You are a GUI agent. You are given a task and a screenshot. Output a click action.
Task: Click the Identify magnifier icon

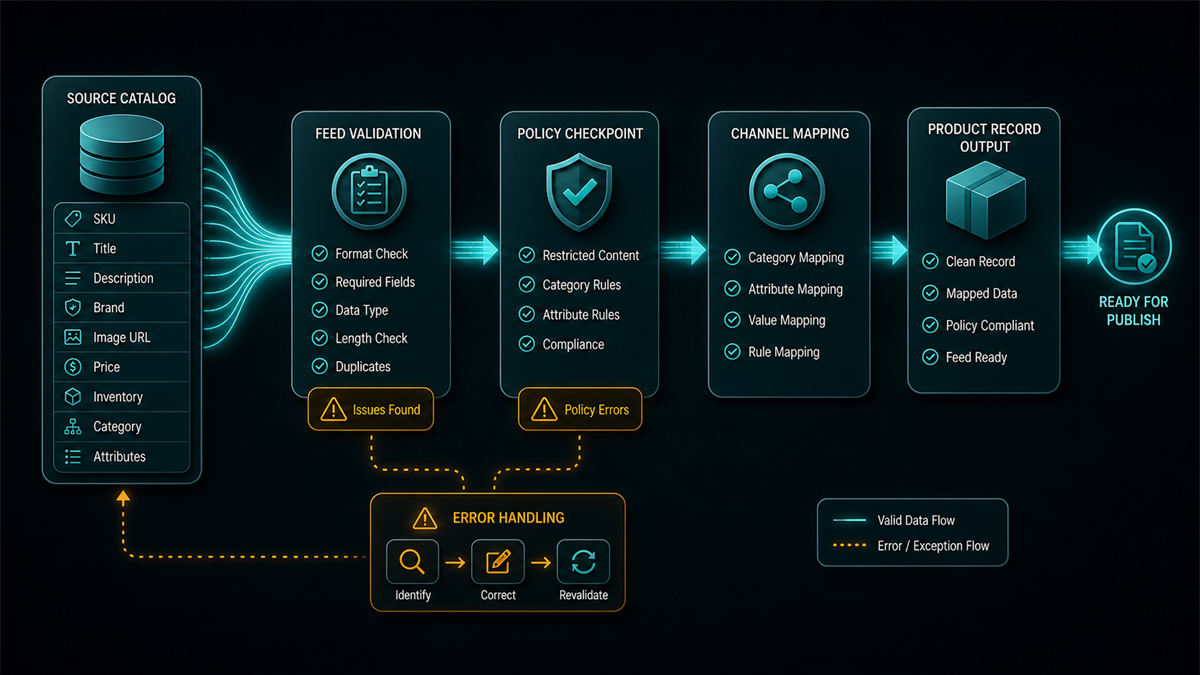(x=412, y=562)
